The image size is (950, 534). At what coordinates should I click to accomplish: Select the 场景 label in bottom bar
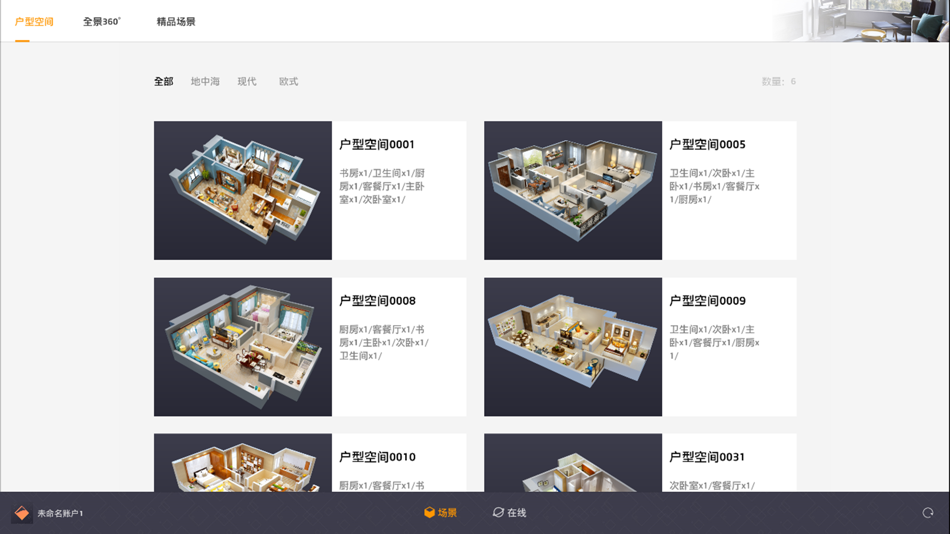(447, 513)
